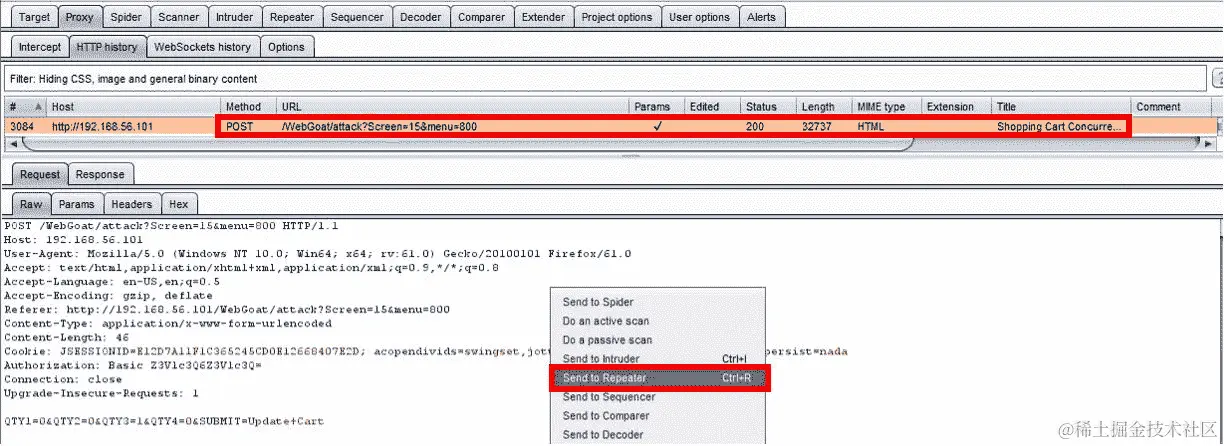Image resolution: width=1224 pixels, height=446 pixels.
Task: Switch to the Repeater tab
Action: click(x=292, y=16)
